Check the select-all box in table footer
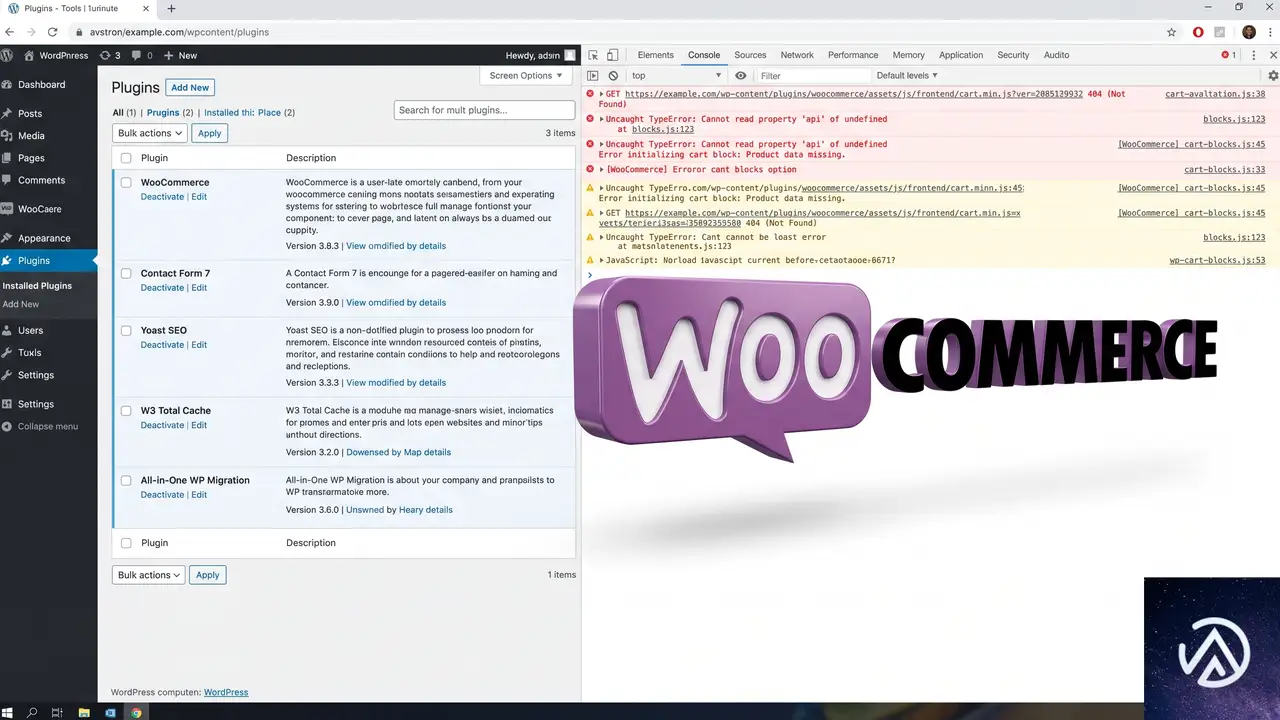1280x720 pixels. [126, 543]
